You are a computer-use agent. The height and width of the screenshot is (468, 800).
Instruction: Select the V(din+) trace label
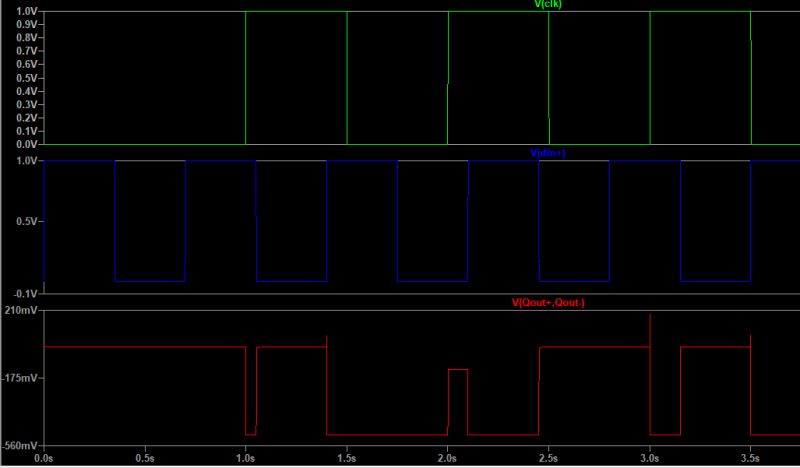click(x=548, y=153)
